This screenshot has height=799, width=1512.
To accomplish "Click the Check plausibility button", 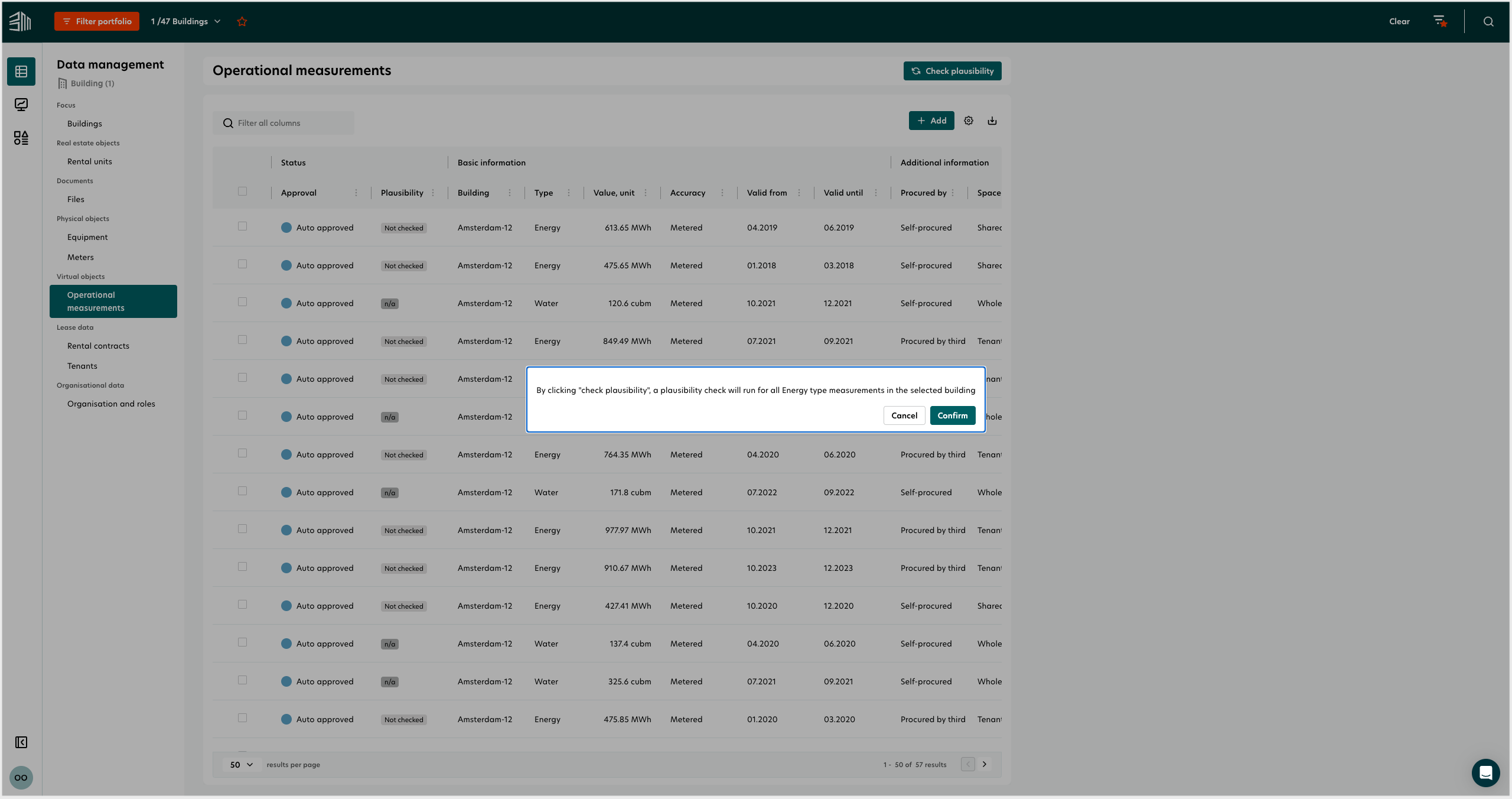I will coord(951,70).
